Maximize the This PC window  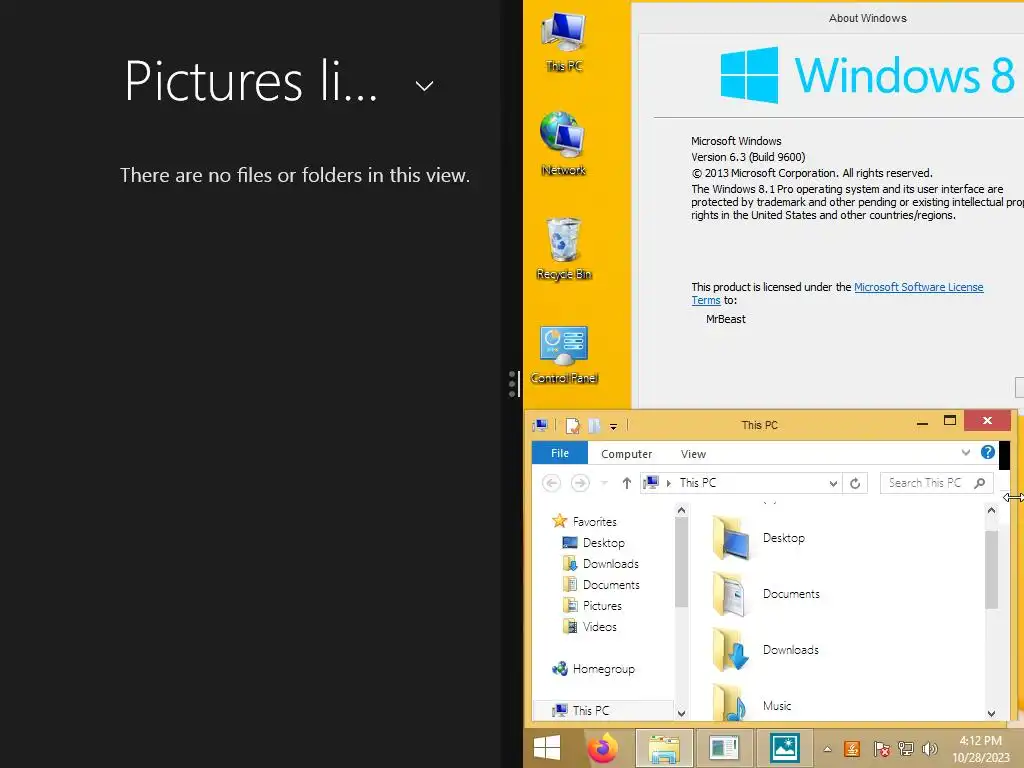950,421
